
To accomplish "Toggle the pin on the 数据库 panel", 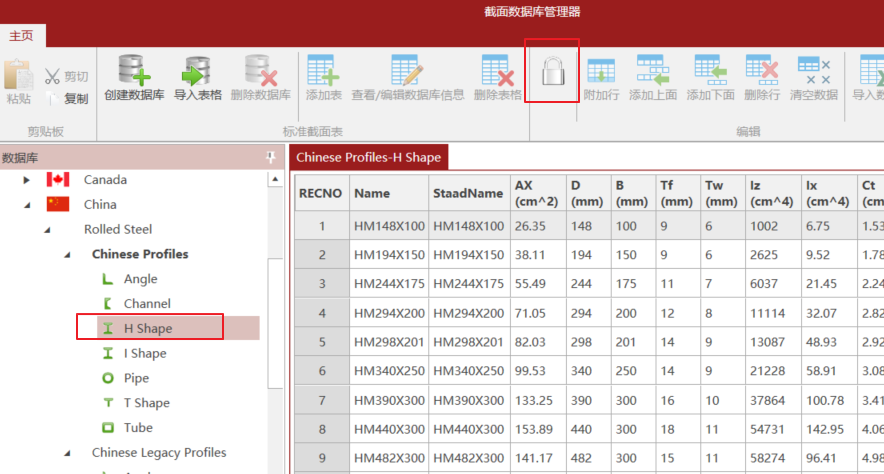I will pos(270,158).
